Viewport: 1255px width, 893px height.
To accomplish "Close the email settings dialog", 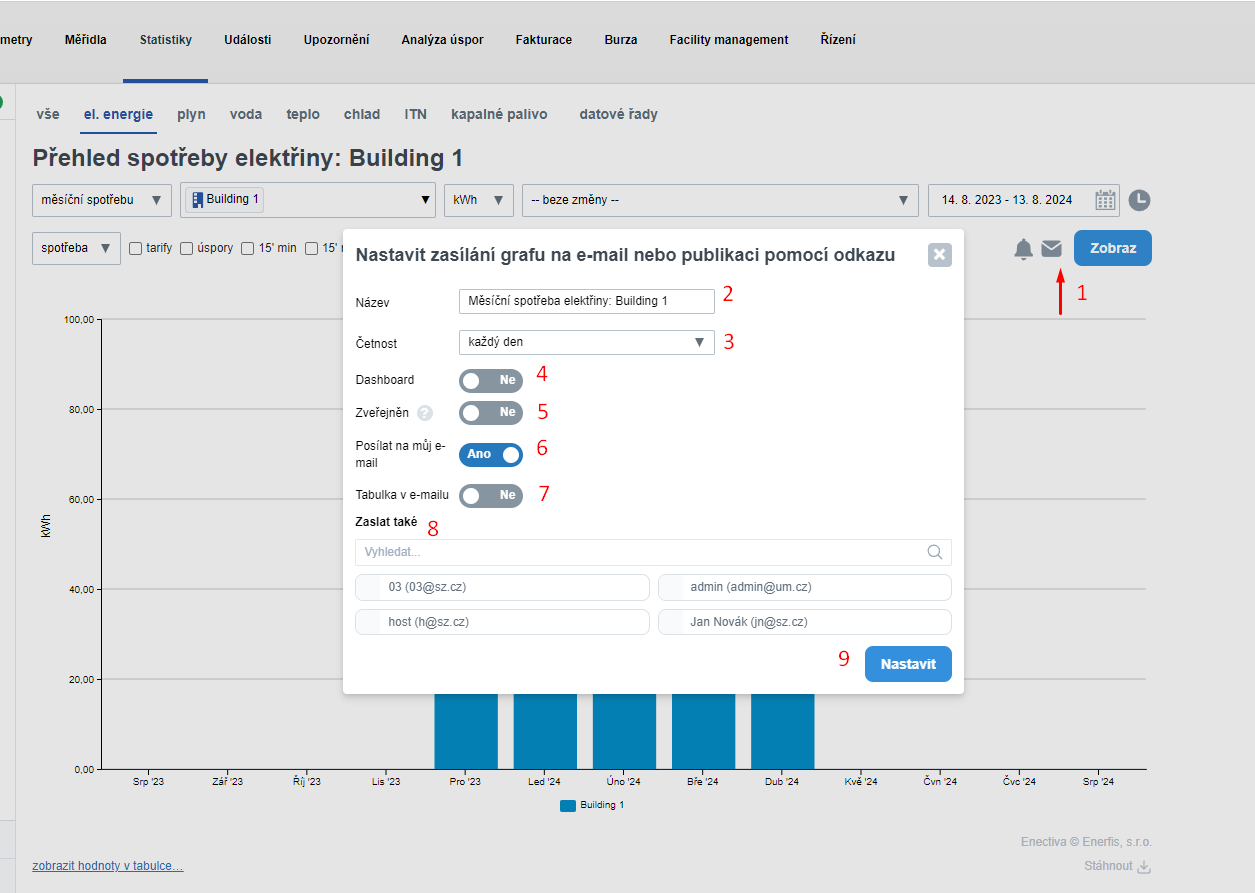I will coord(939,255).
